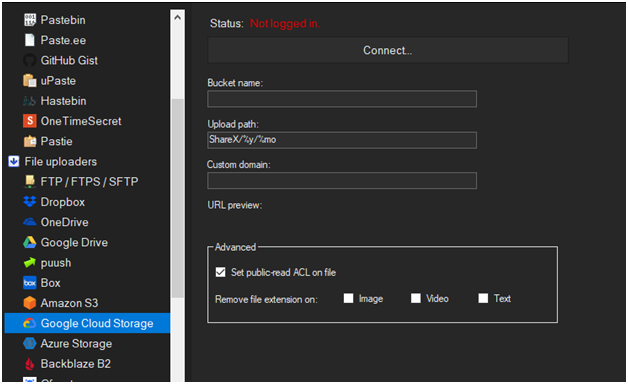628x384 pixels.
Task: Pick the OneTimeSecret orange S icon
Action: (30, 121)
